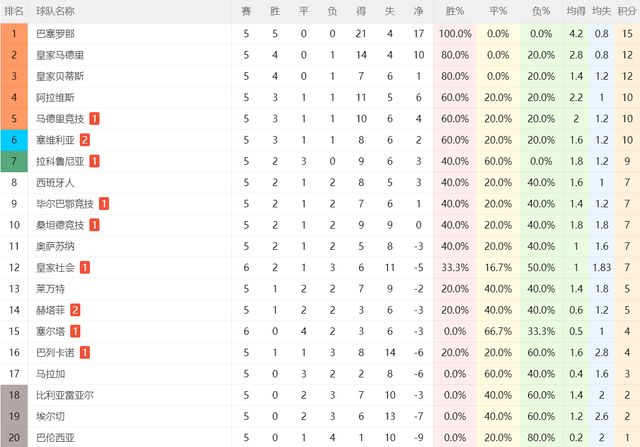Open team 西班牙人
Screen dimensions: 640x447
coord(56,182)
